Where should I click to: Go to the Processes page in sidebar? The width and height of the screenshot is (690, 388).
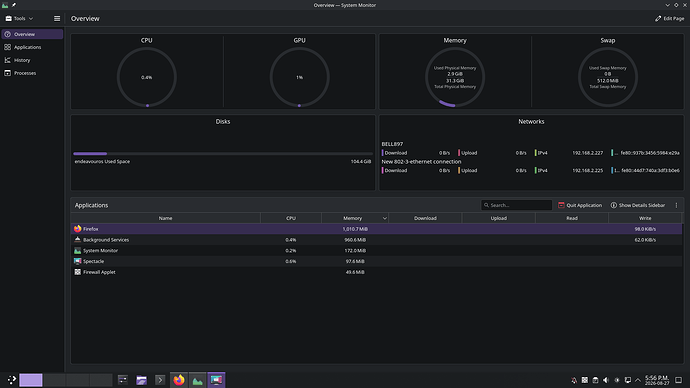pos(32,73)
